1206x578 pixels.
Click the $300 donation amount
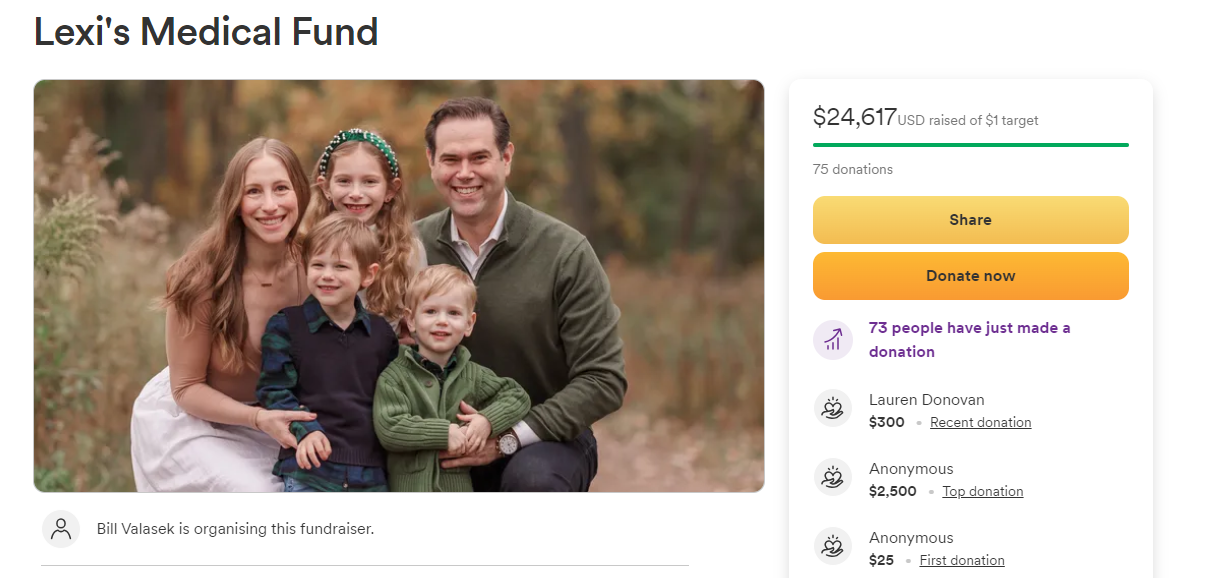pos(886,423)
